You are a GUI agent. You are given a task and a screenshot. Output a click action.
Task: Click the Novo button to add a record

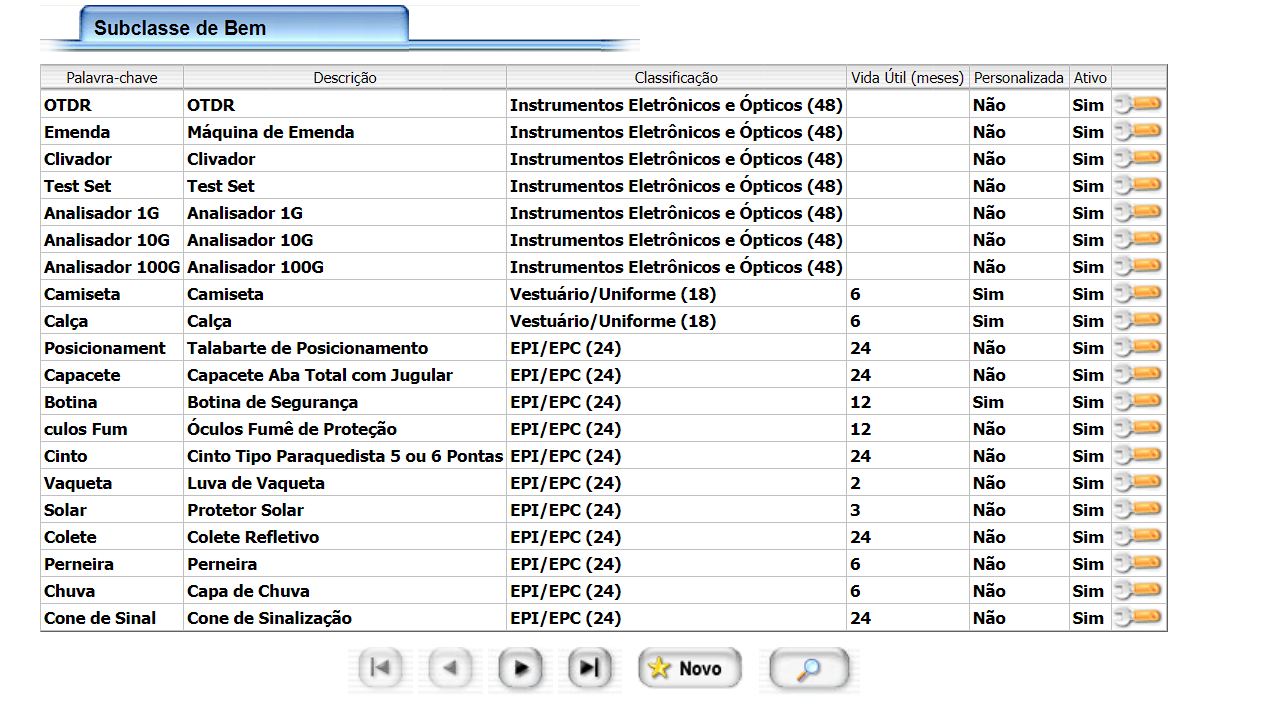pos(689,668)
